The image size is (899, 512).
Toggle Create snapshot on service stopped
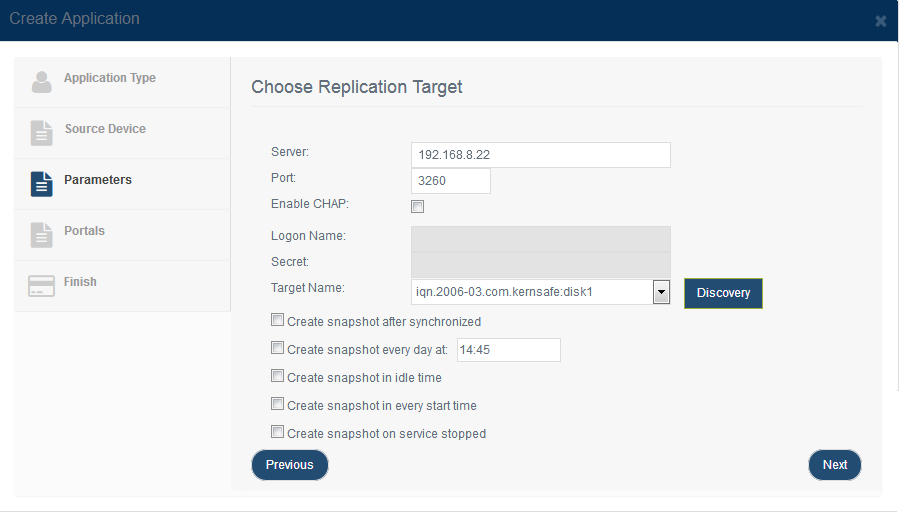tap(277, 432)
